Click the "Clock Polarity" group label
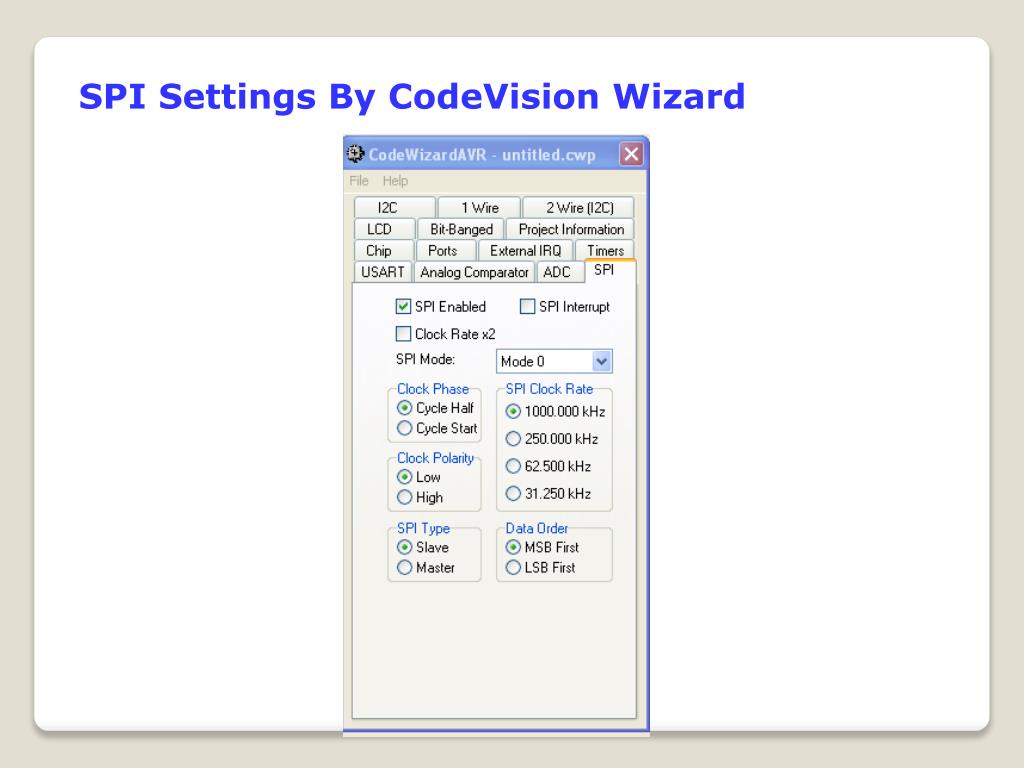The width and height of the screenshot is (1024, 768). coord(436,458)
